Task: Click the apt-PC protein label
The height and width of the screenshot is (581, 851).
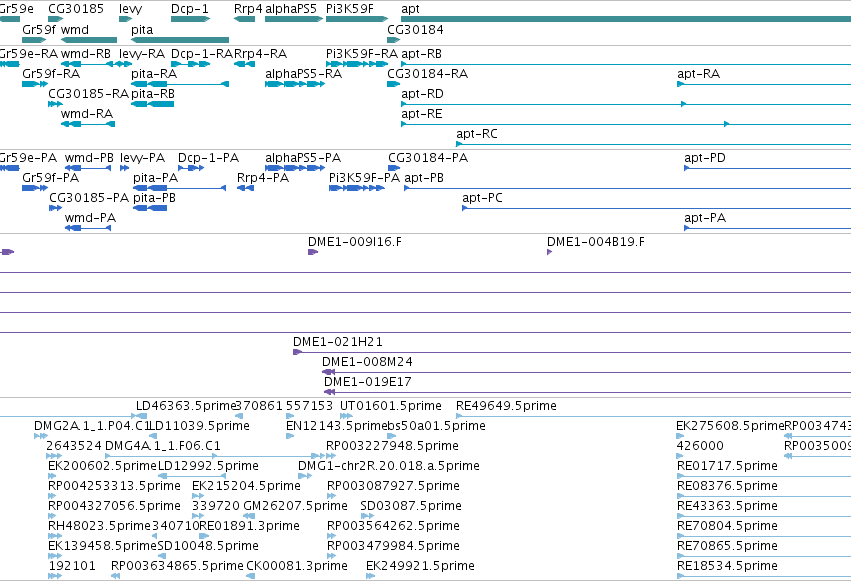Action: tap(482, 198)
